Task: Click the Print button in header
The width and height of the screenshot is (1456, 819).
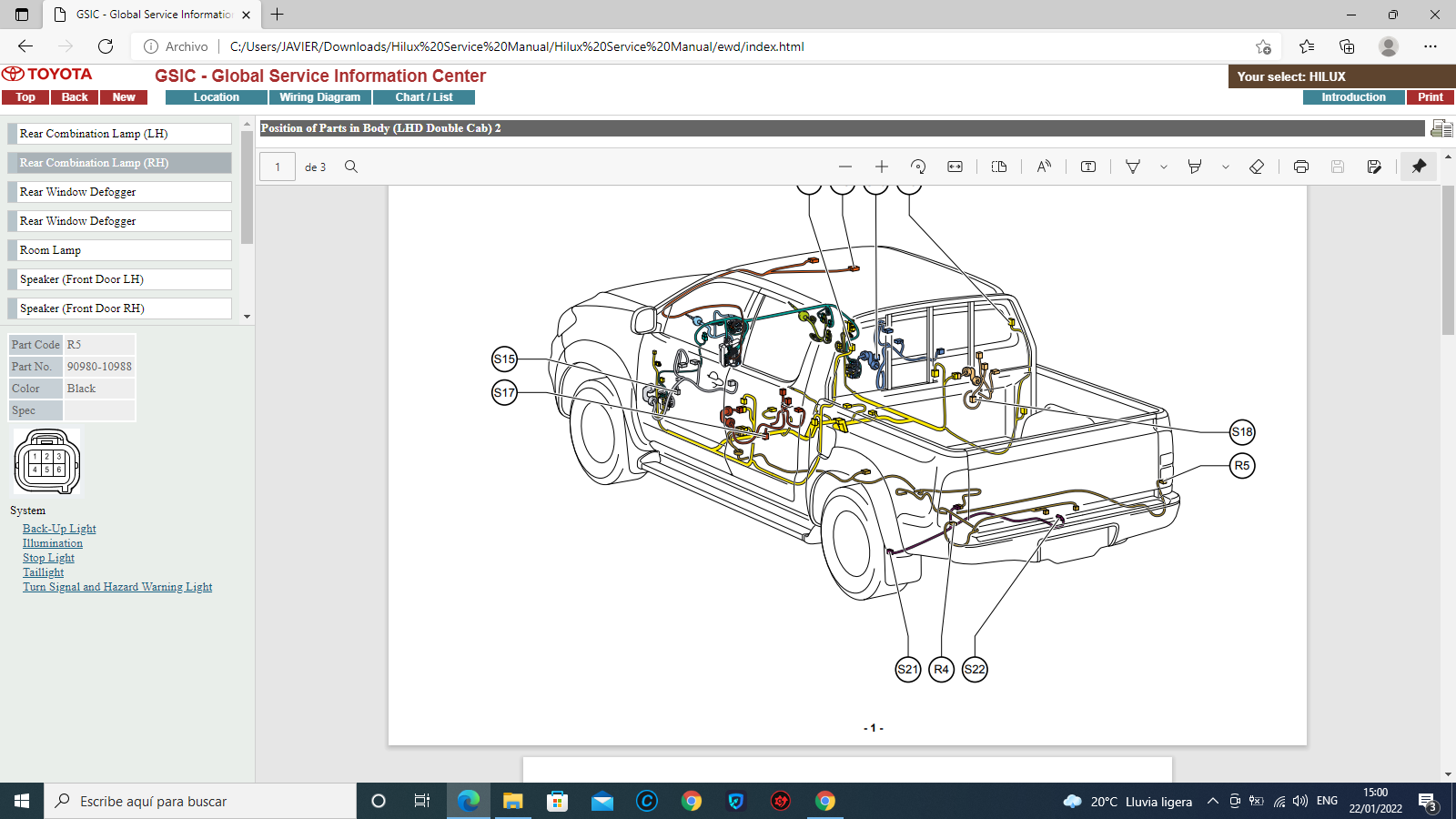Action: pyautogui.click(x=1431, y=97)
